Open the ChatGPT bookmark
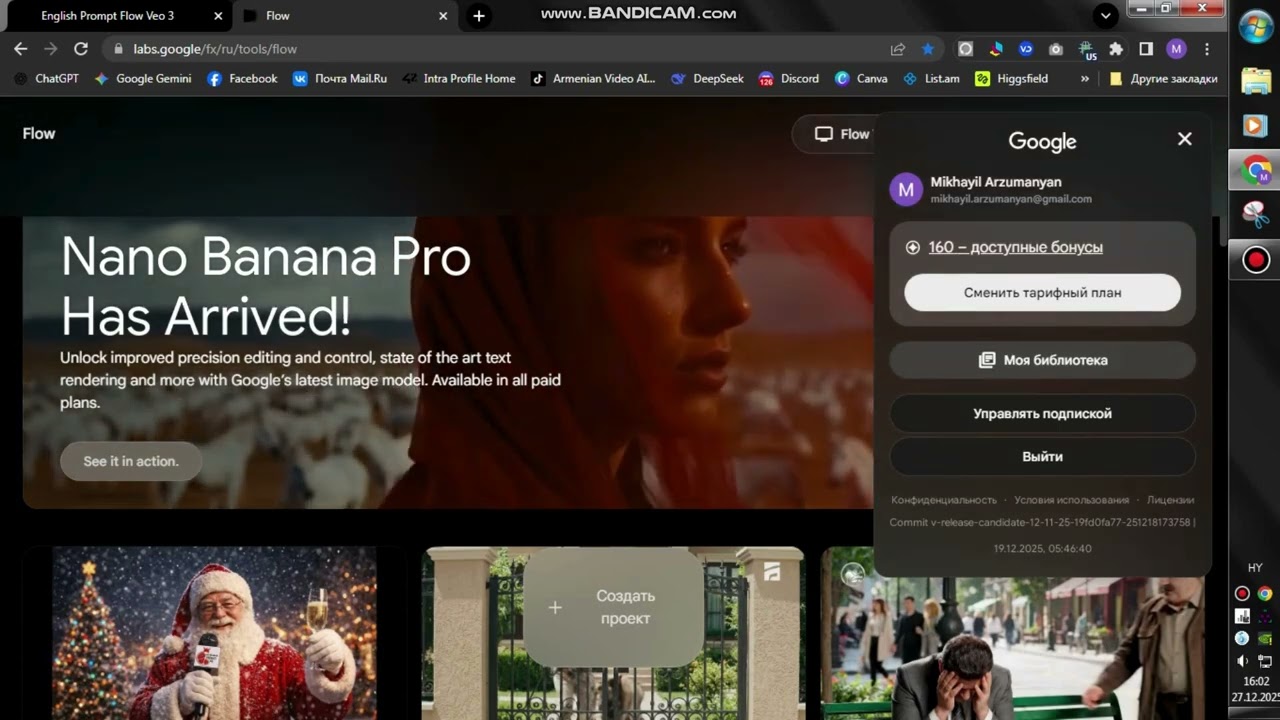 click(x=47, y=78)
